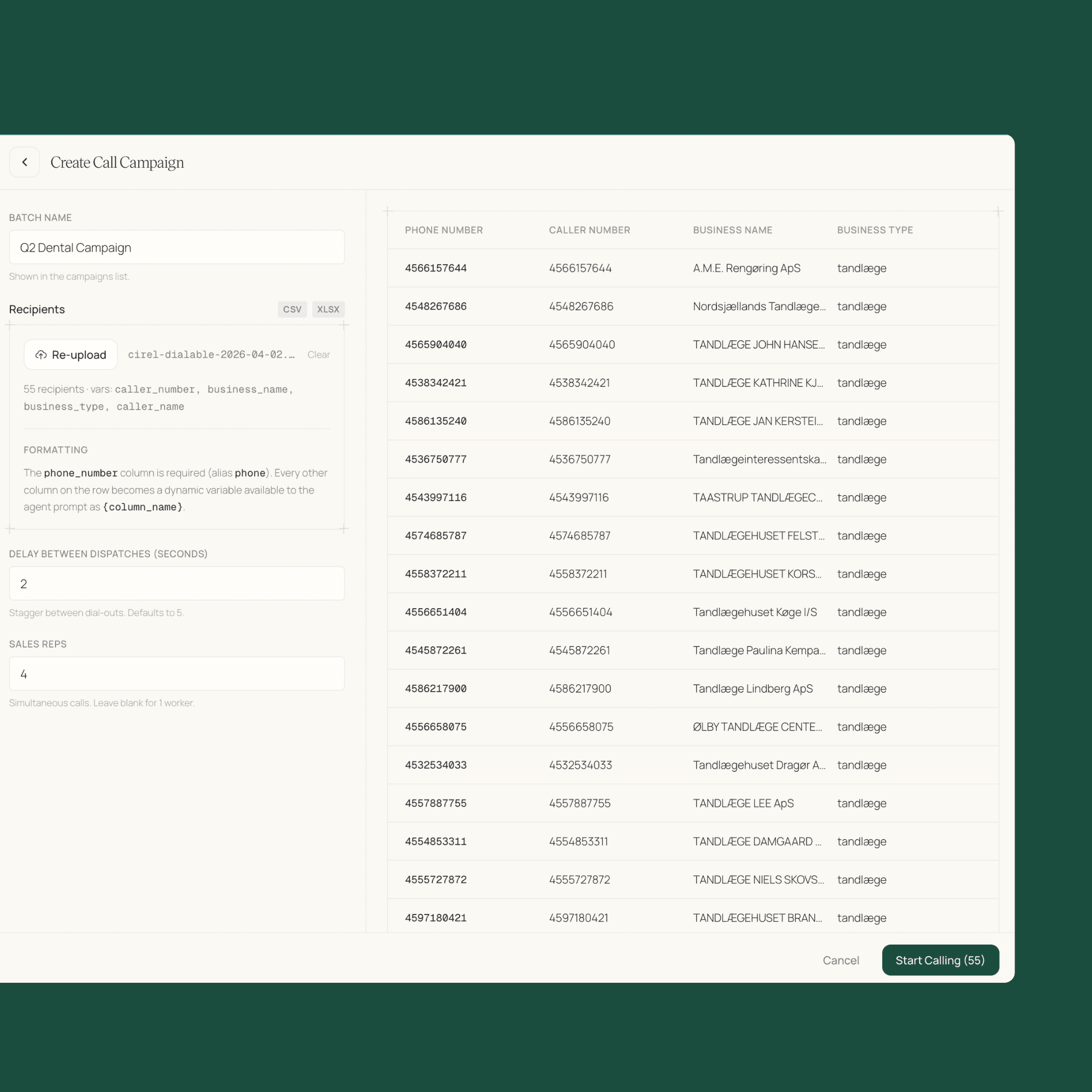The image size is (1092, 1092).
Task: Click the ØLBY TANDLÆGE CENTE... cell
Action: coord(757,726)
